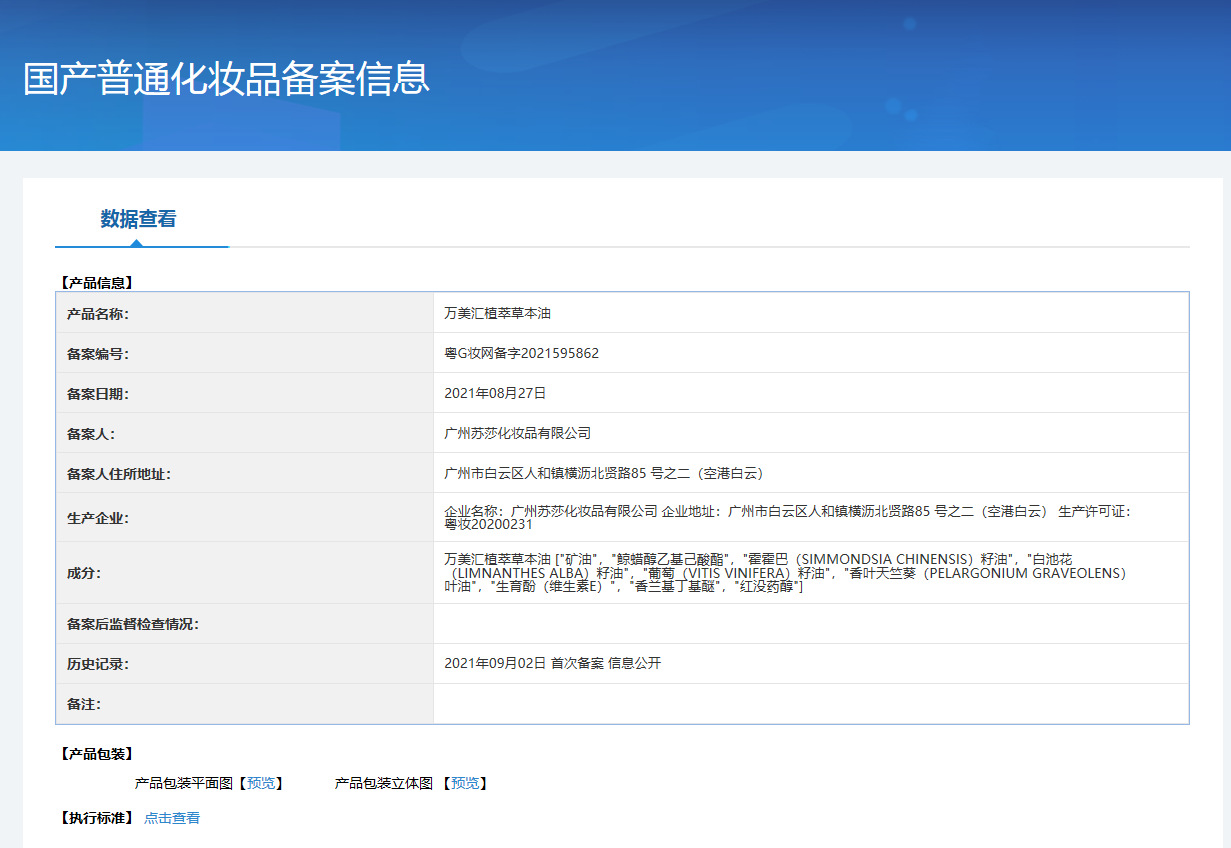Click the 产品名称 row label
1231x848 pixels.
tap(98, 314)
